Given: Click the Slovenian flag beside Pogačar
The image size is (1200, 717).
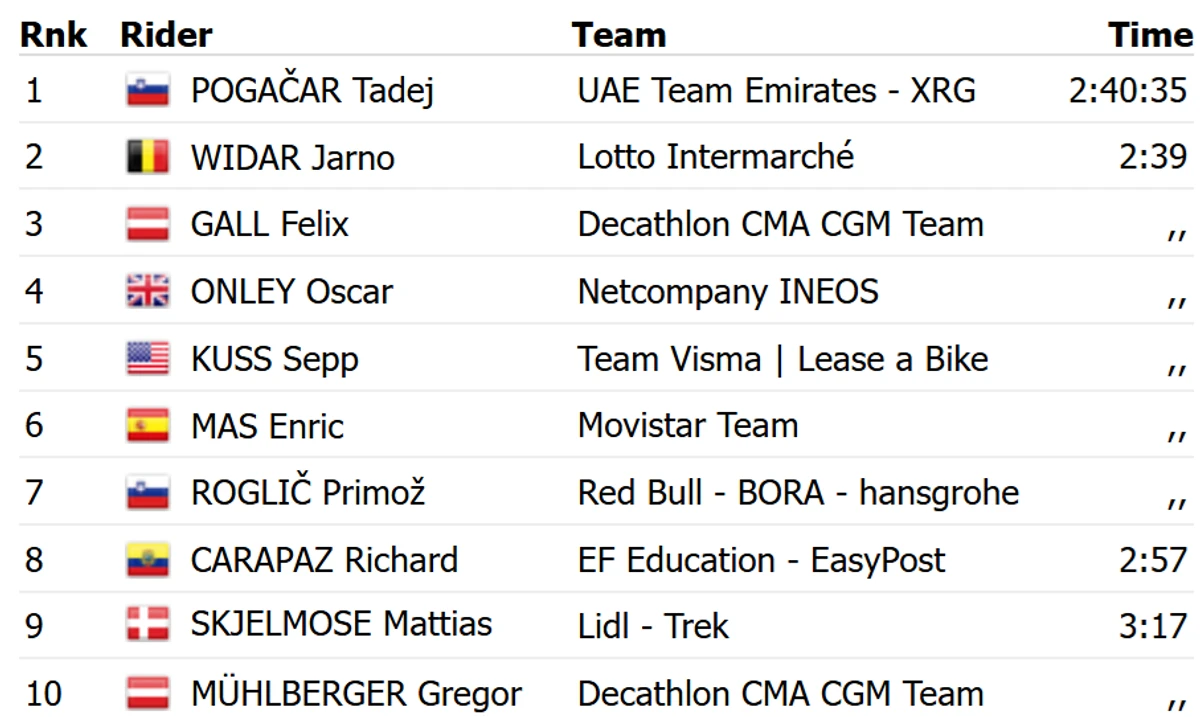Looking at the screenshot, I should pos(148,90).
